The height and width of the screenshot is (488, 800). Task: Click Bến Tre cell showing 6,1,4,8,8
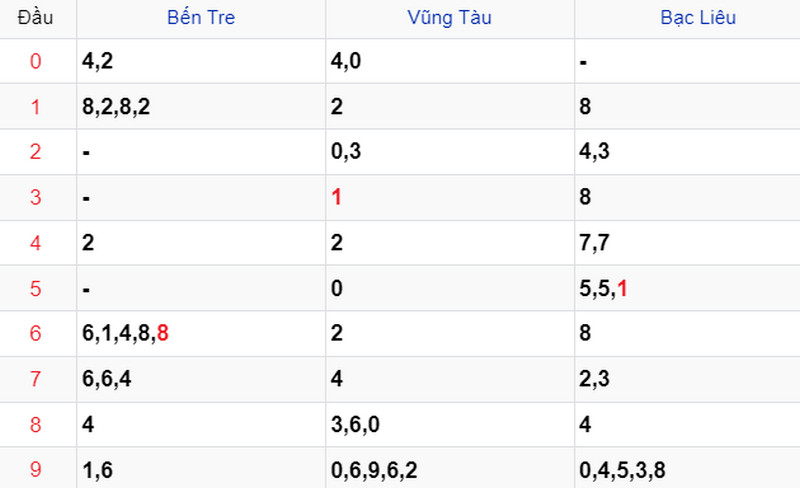(201, 333)
